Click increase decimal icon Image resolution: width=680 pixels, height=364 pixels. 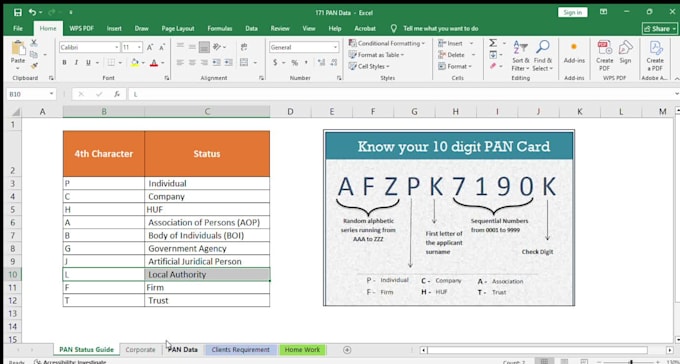point(321,63)
